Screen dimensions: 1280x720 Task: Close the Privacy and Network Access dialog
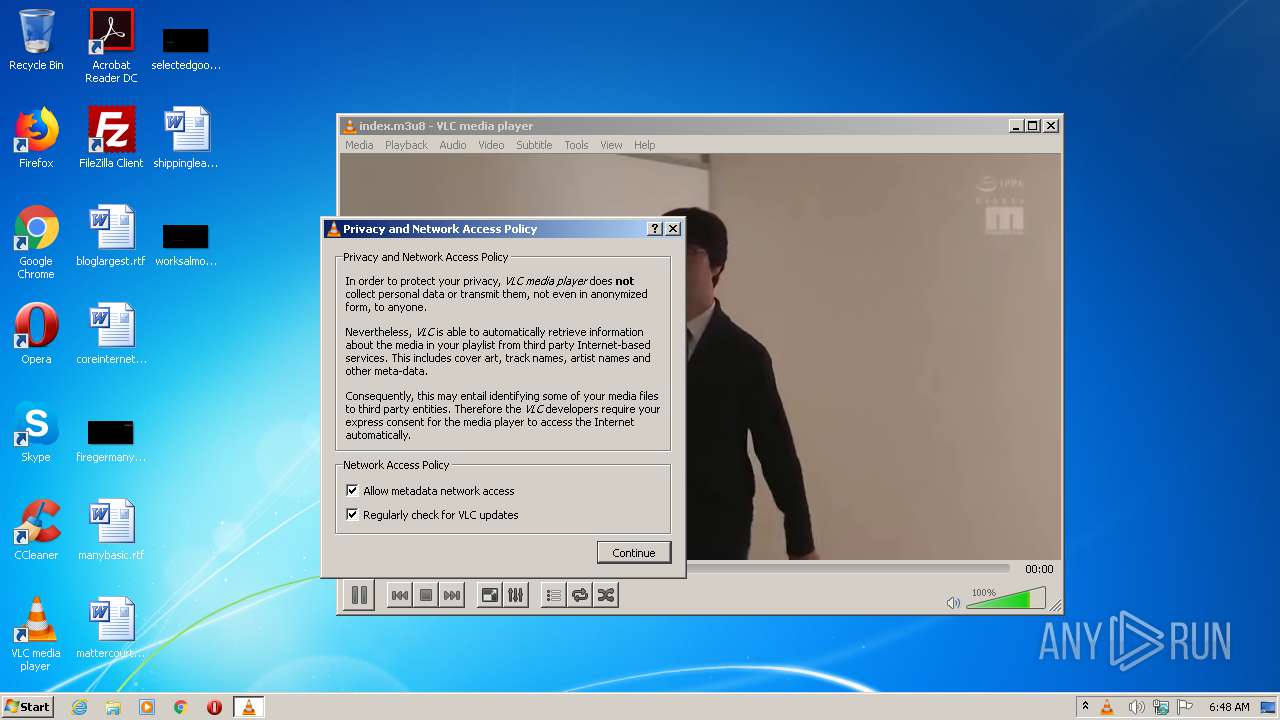[x=673, y=229]
